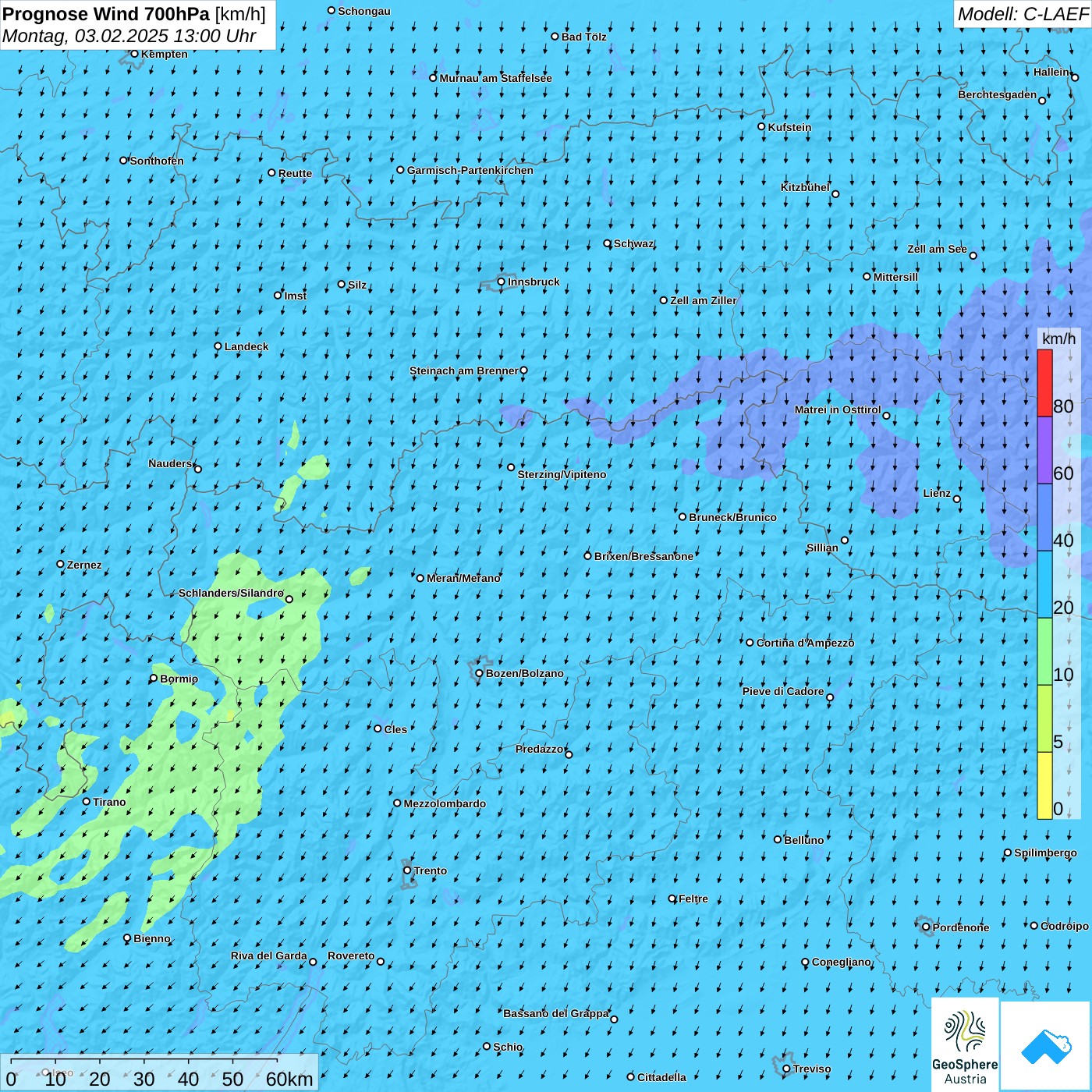Click the distance scale bar in km
1092x1092 pixels.
(159, 1072)
